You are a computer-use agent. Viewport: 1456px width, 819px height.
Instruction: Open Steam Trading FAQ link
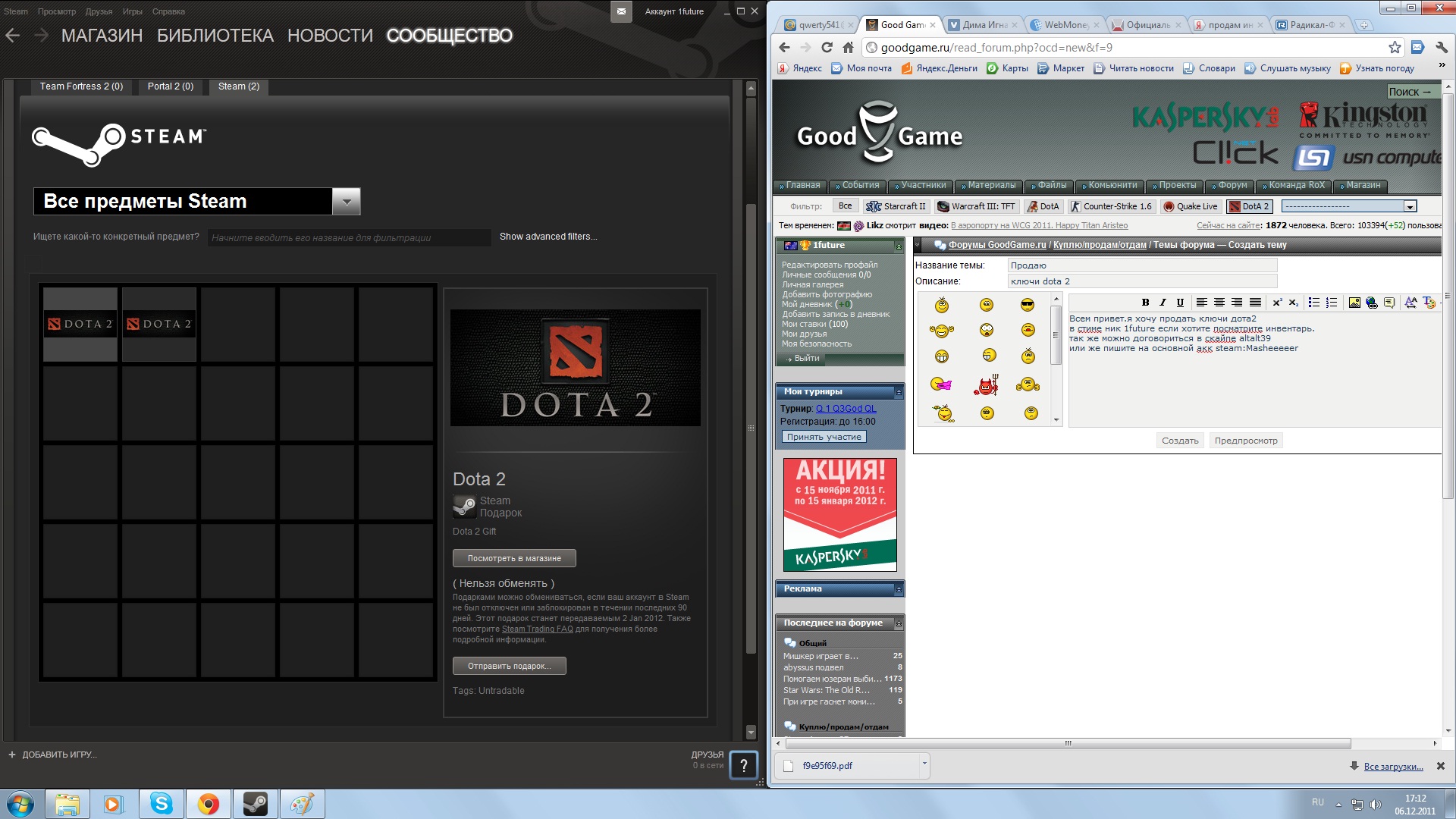537,629
